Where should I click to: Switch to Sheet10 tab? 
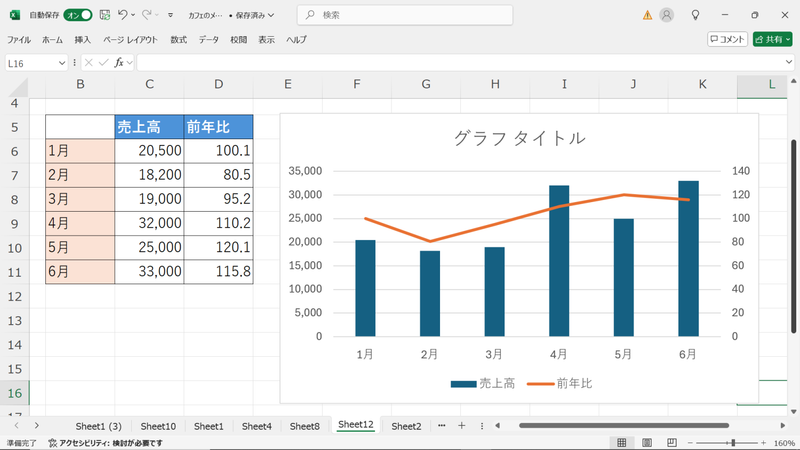tap(158, 426)
